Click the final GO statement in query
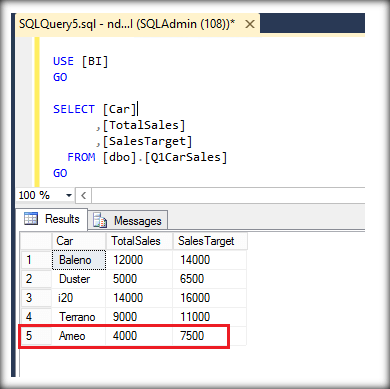Image resolution: width=390 pixels, height=389 pixels. 60,173
